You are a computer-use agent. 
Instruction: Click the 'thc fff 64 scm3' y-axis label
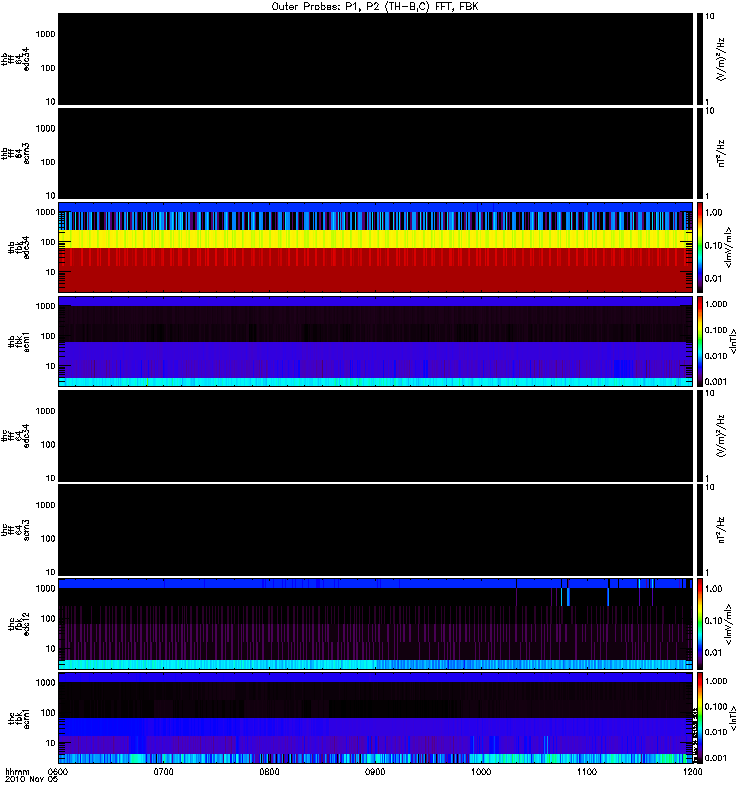coord(15,530)
